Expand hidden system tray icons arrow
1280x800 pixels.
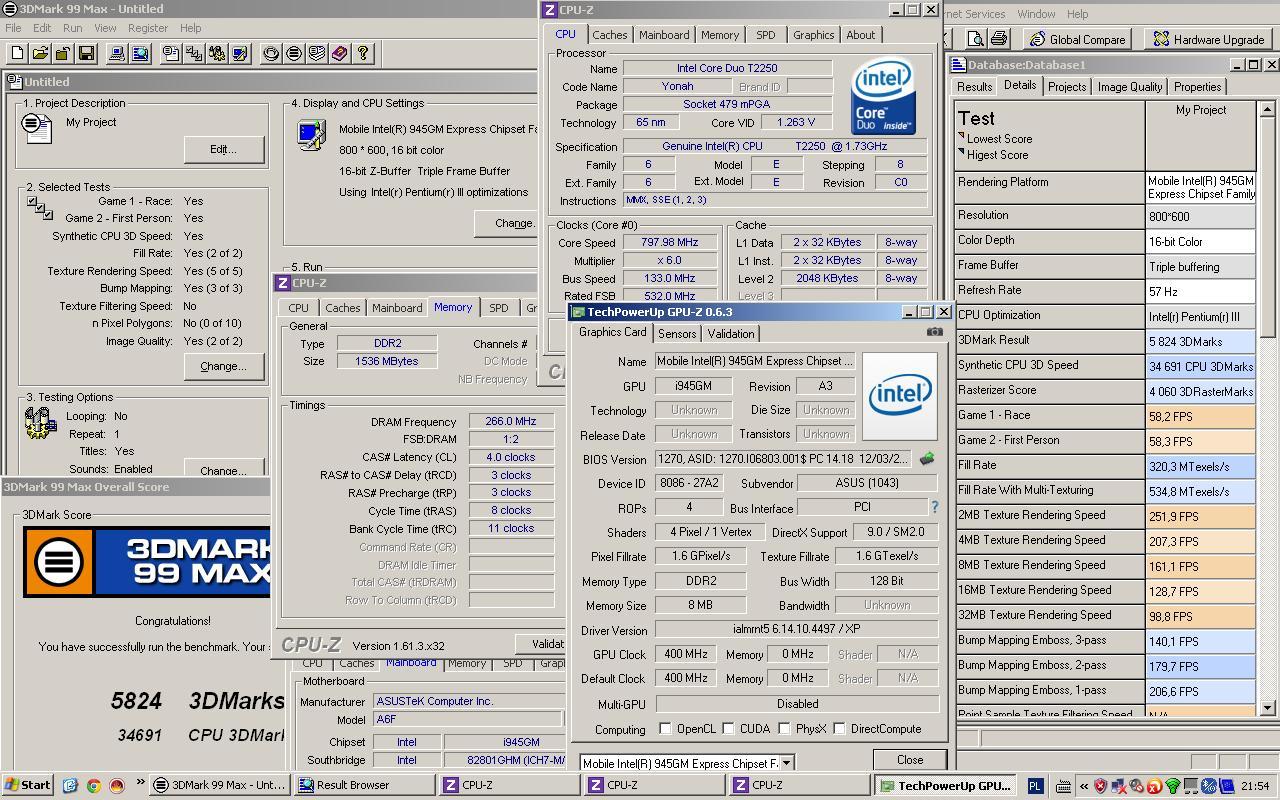(1084, 786)
